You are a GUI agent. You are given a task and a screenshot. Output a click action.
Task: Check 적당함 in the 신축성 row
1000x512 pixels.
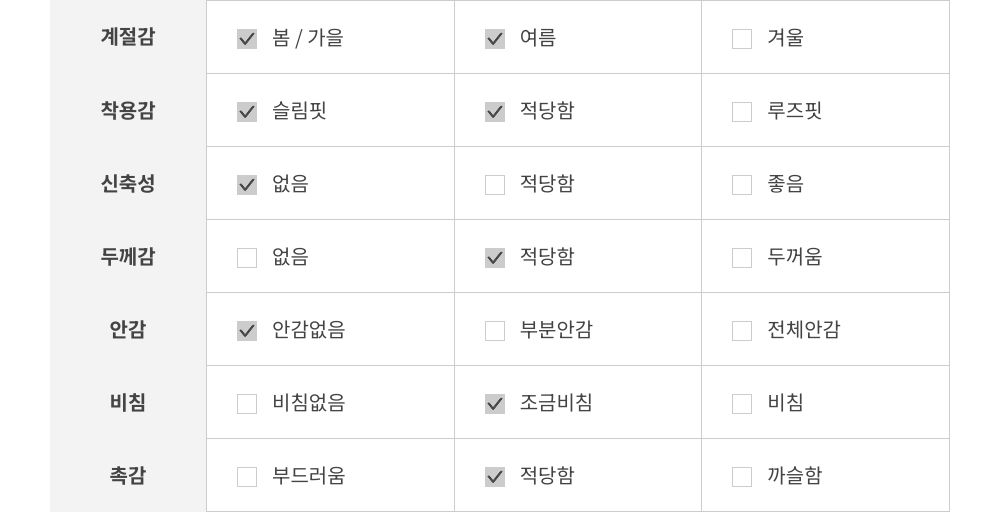click(495, 185)
